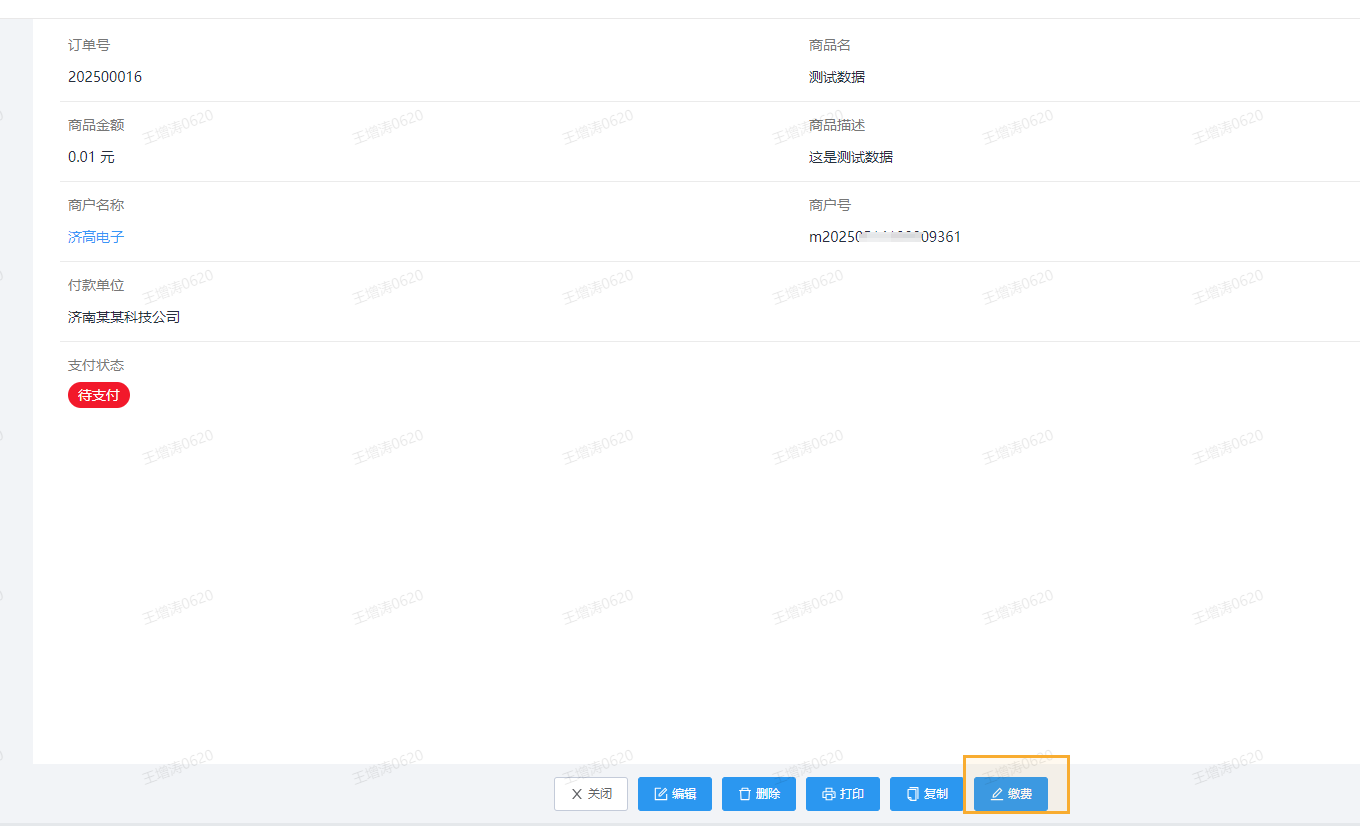Viewport: 1360px width, 826px height.
Task: Click the merchant number starting with m2025
Action: [x=885, y=237]
